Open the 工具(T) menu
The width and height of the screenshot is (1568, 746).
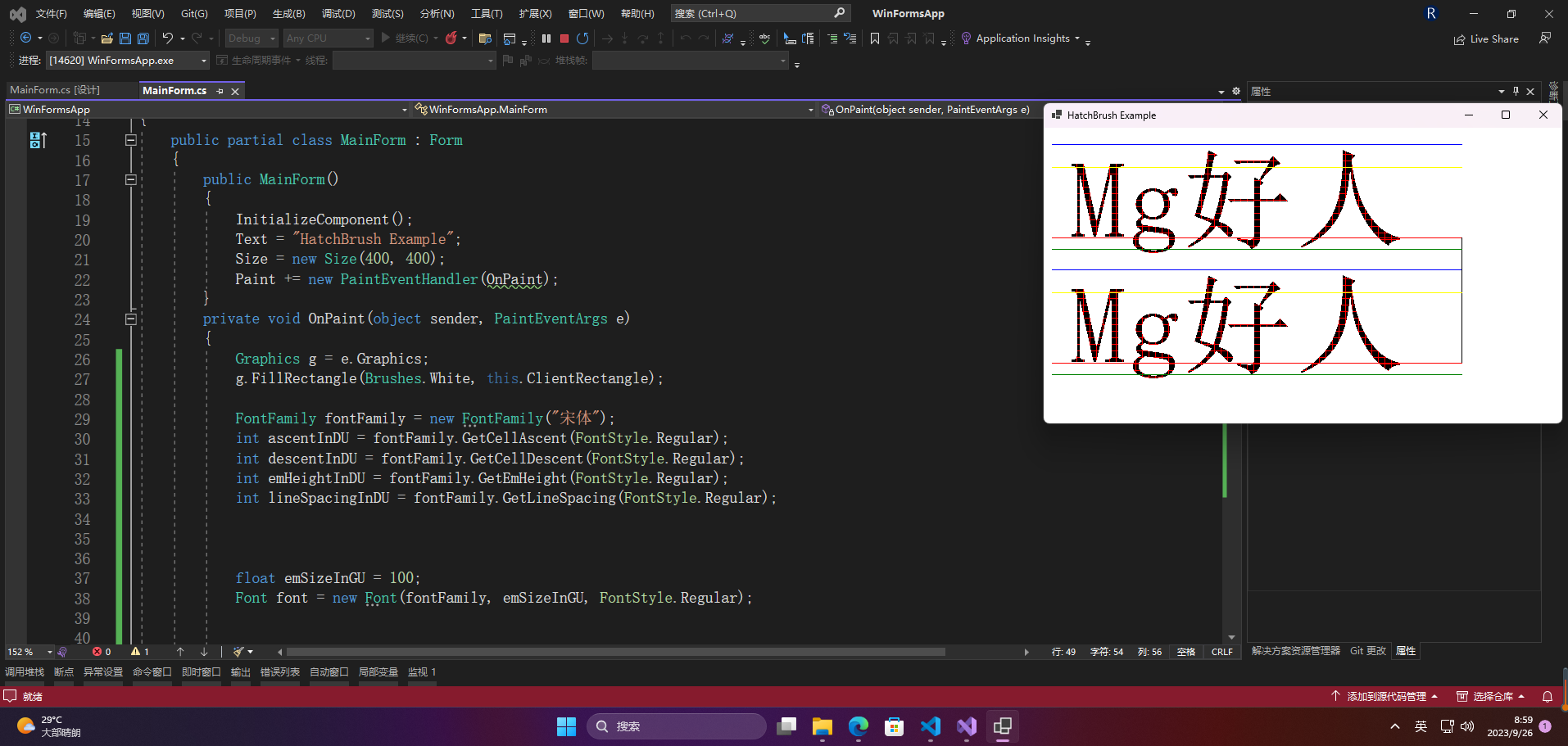point(487,13)
